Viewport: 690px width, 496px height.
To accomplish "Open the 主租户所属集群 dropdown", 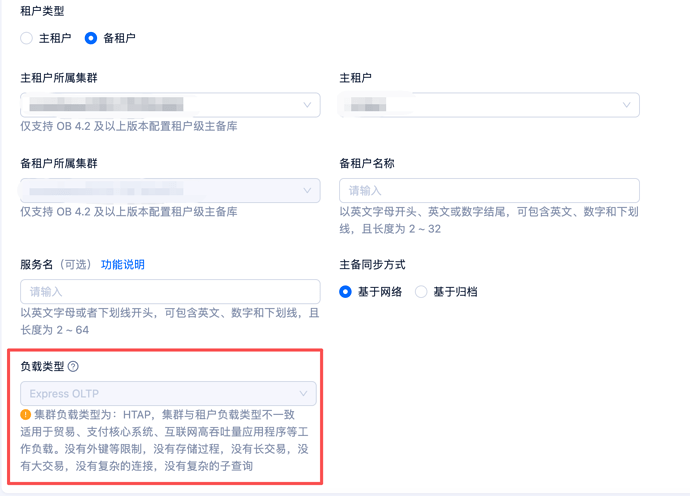I will (x=170, y=105).
